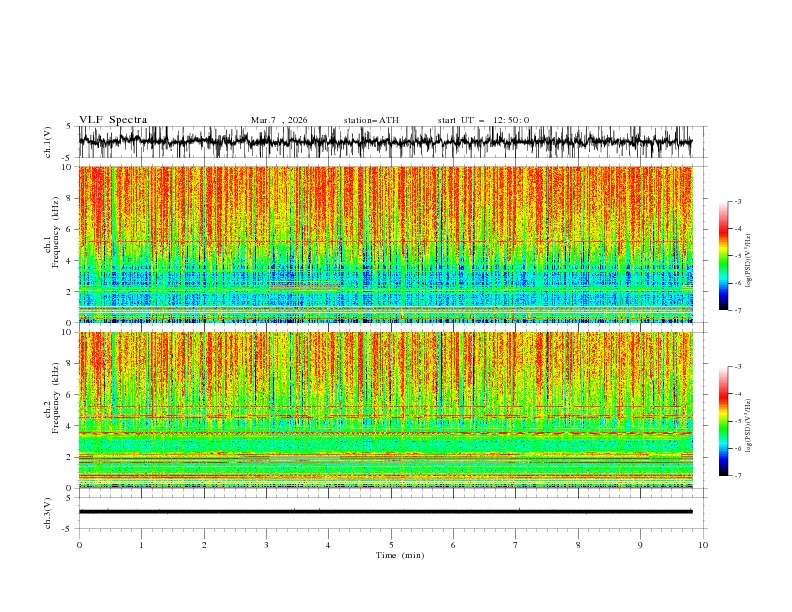792x612 pixels.
Task: Click the lower "log(PSD)(V²/Hz)" color bar label
Action: [x=748, y=426]
